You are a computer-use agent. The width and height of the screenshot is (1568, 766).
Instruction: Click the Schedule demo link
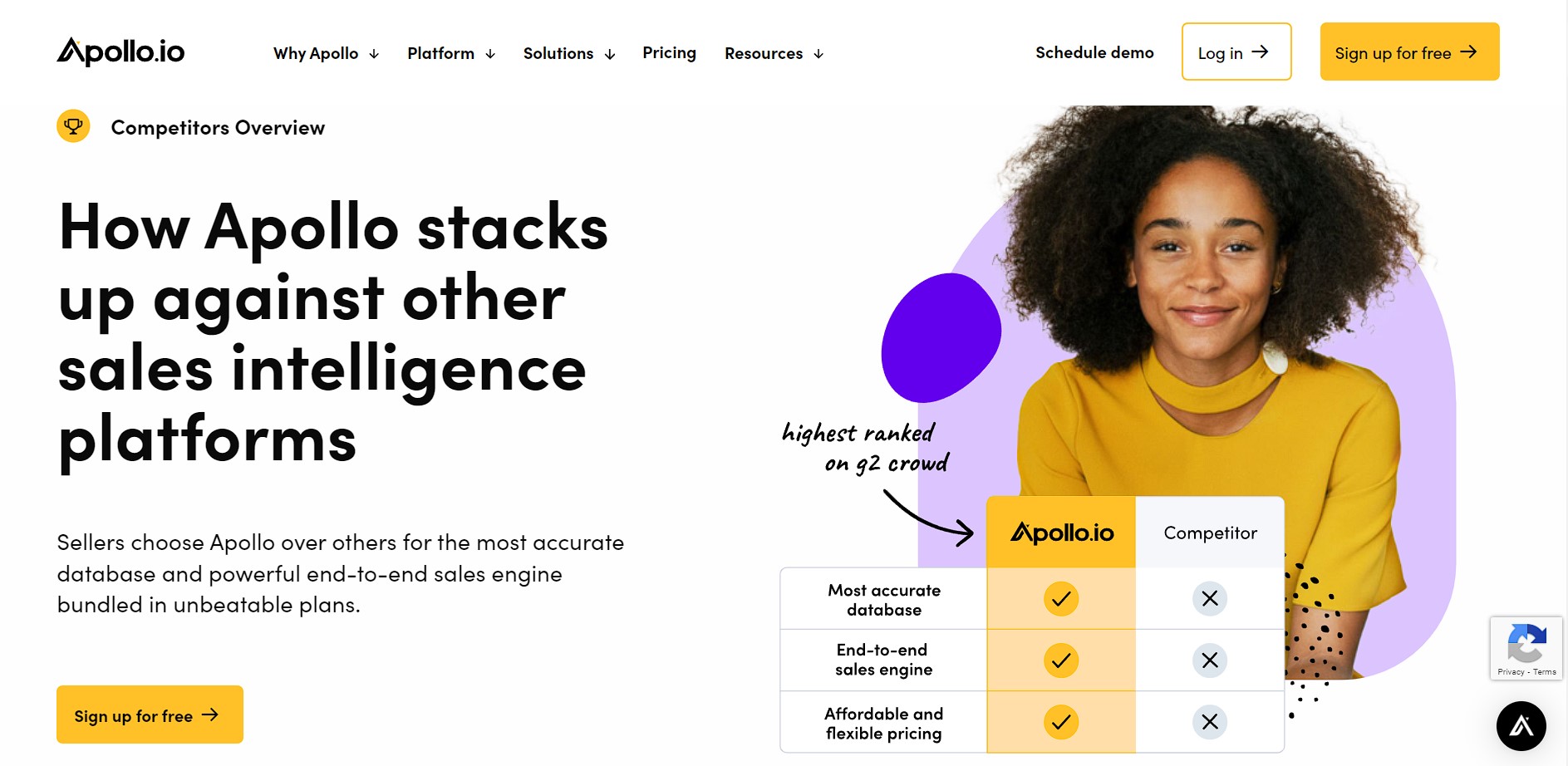(1094, 52)
